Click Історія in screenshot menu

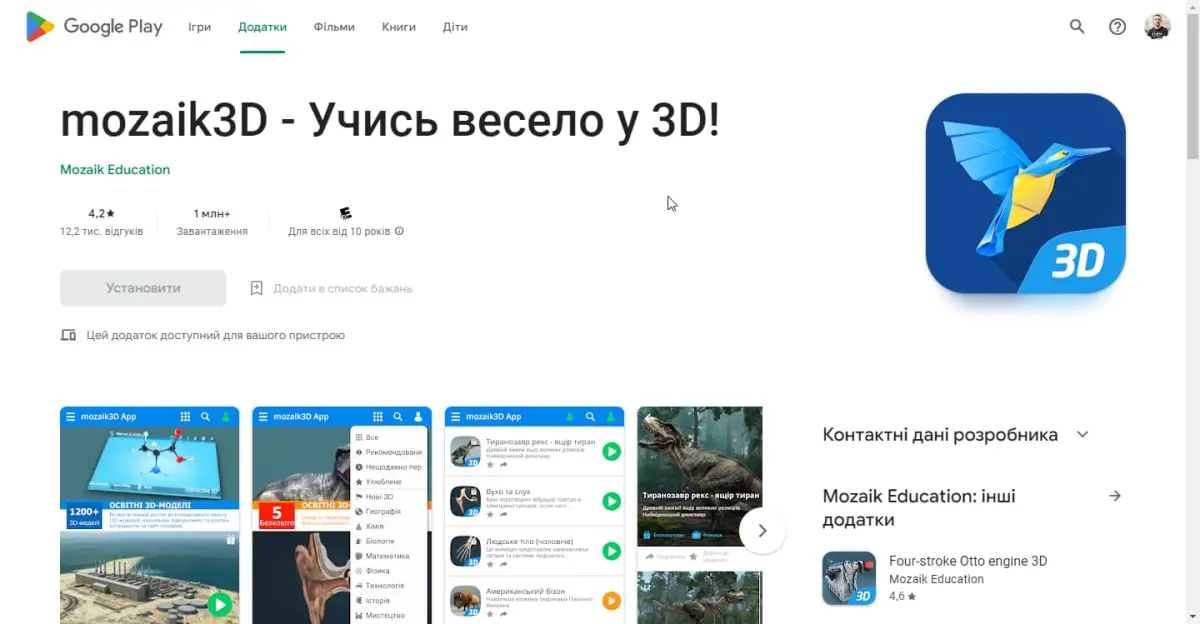377,600
